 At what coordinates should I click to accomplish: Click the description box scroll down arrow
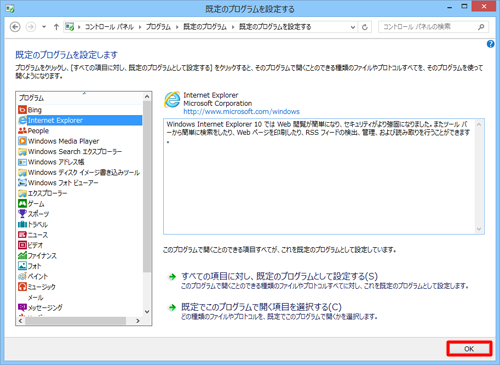click(479, 229)
